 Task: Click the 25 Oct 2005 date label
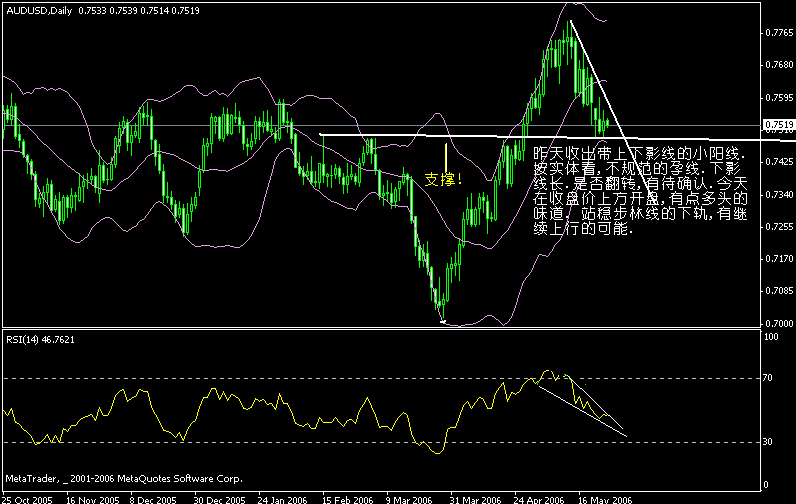(27, 500)
